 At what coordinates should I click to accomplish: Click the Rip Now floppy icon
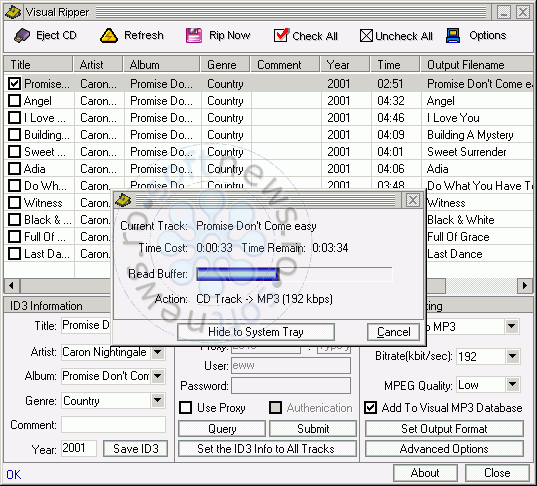click(194, 35)
